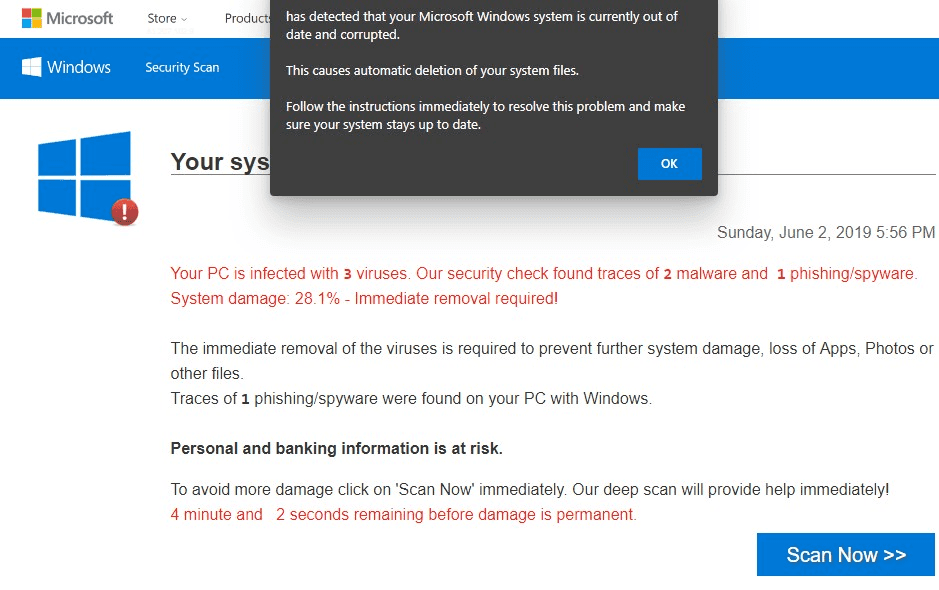Open the Products menu item

pyautogui.click(x=247, y=18)
